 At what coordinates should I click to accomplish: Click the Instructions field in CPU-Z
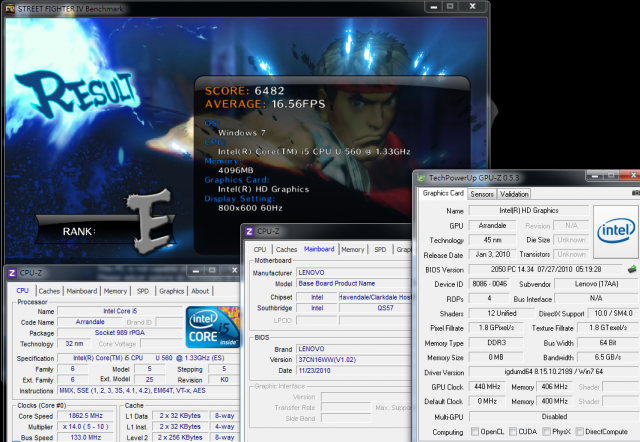pos(148,391)
